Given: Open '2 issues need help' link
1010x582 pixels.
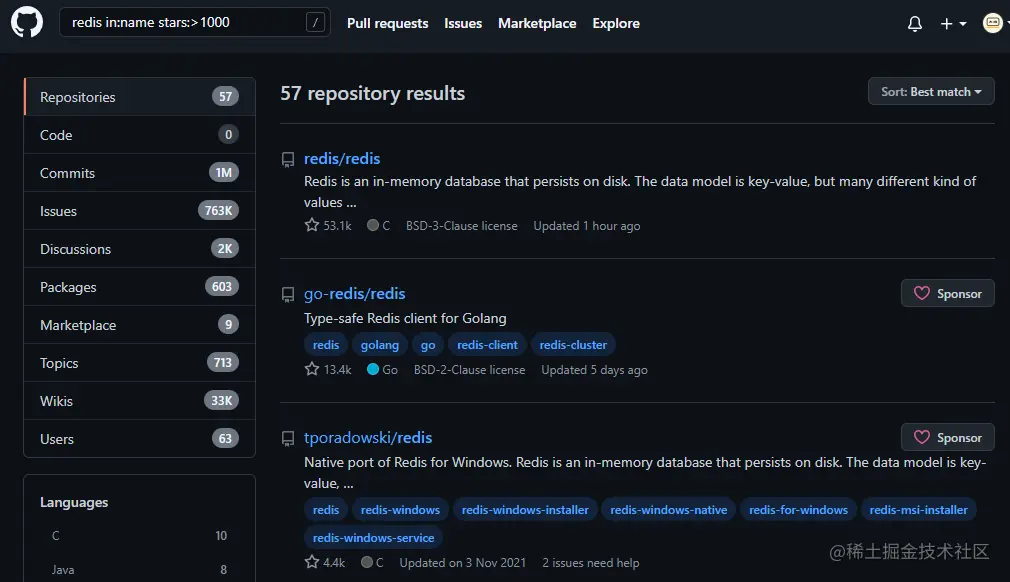Looking at the screenshot, I should [x=591, y=563].
